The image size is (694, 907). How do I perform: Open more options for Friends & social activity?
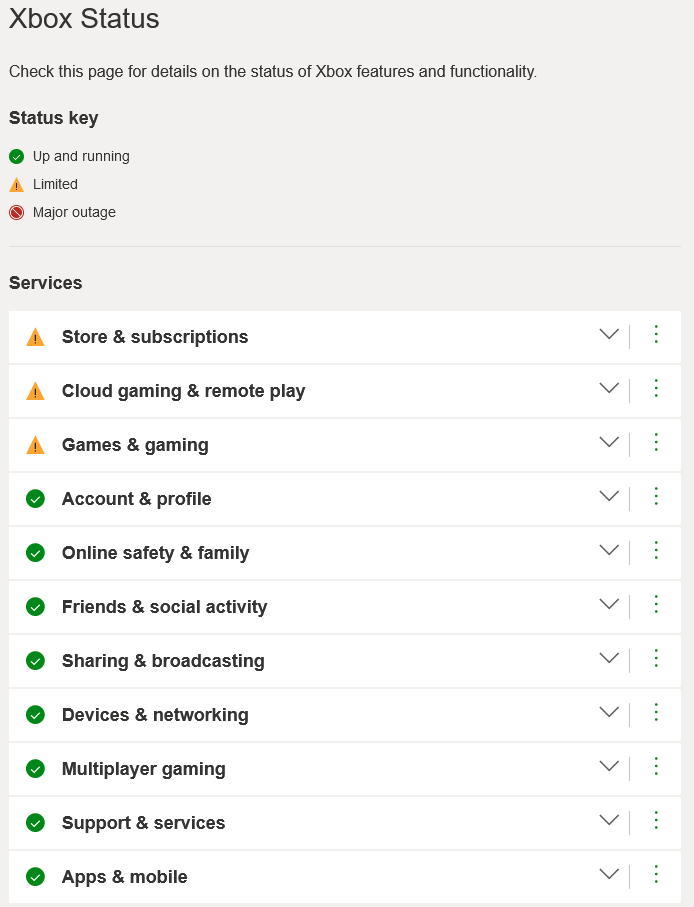(x=656, y=605)
